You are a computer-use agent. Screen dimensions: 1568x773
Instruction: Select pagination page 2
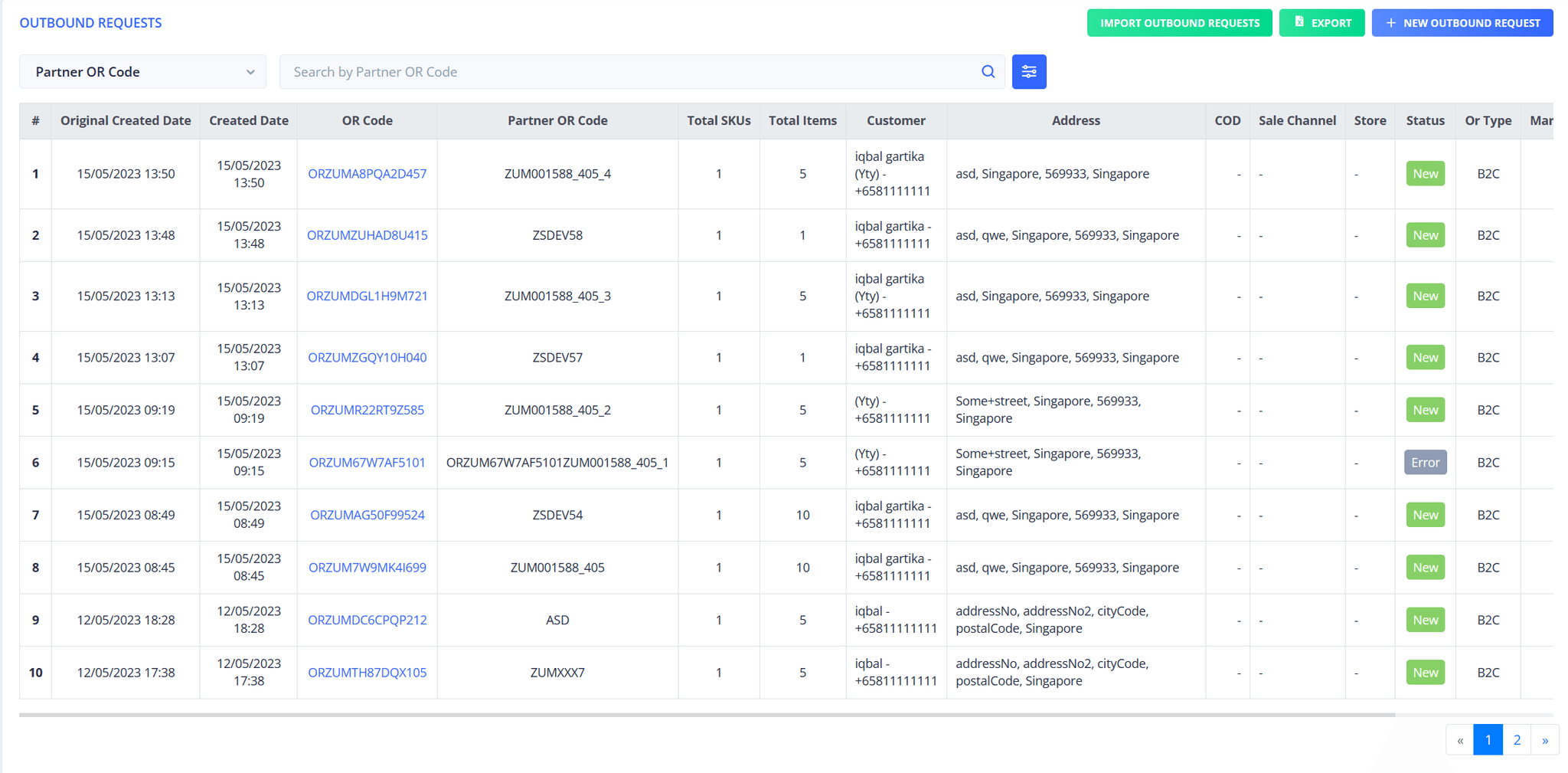[x=1517, y=739]
